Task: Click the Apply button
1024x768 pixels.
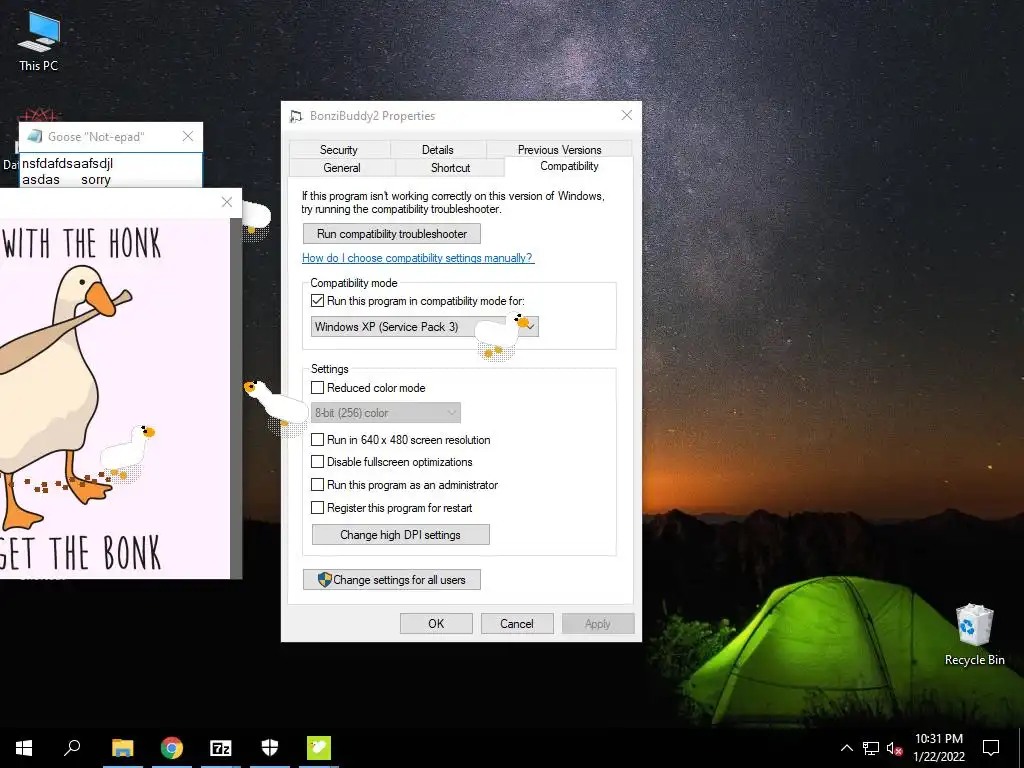Action: tap(598, 624)
